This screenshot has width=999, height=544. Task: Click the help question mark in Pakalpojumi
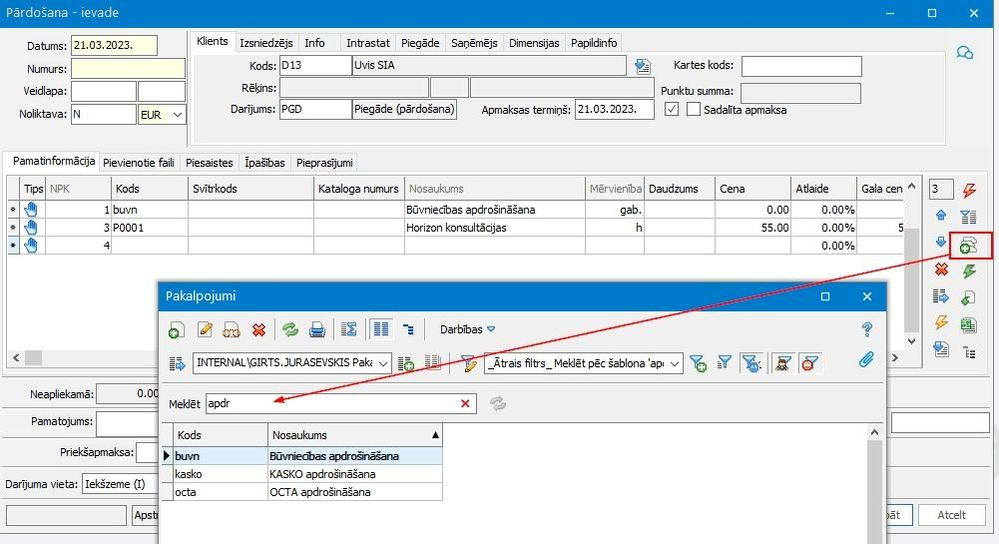866,329
